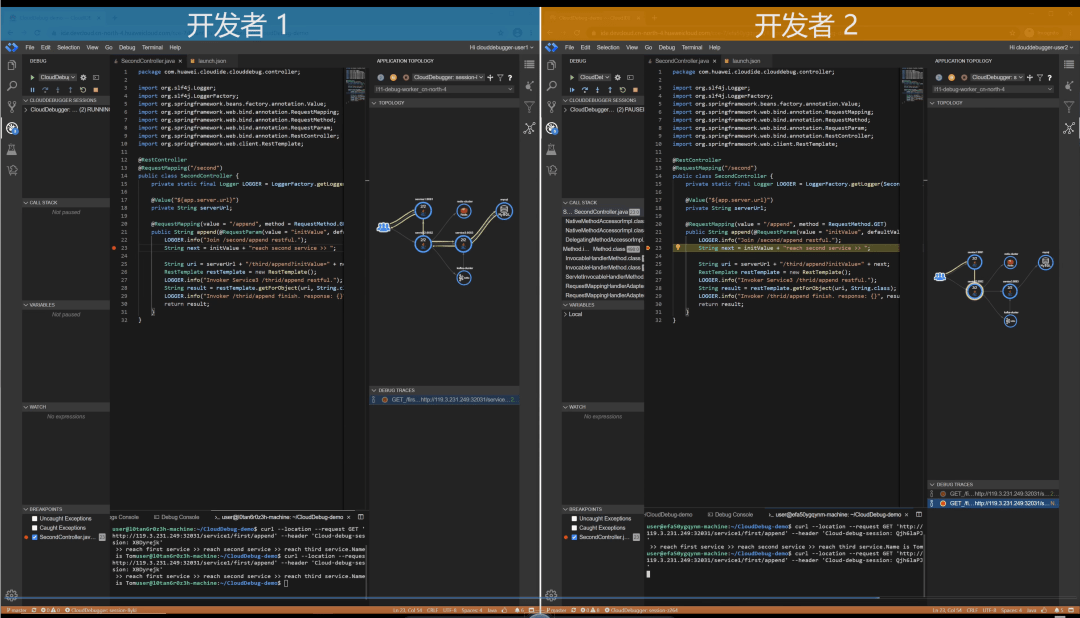Stop debug session in Developer 1 toolbar

pyautogui.click(x=96, y=90)
